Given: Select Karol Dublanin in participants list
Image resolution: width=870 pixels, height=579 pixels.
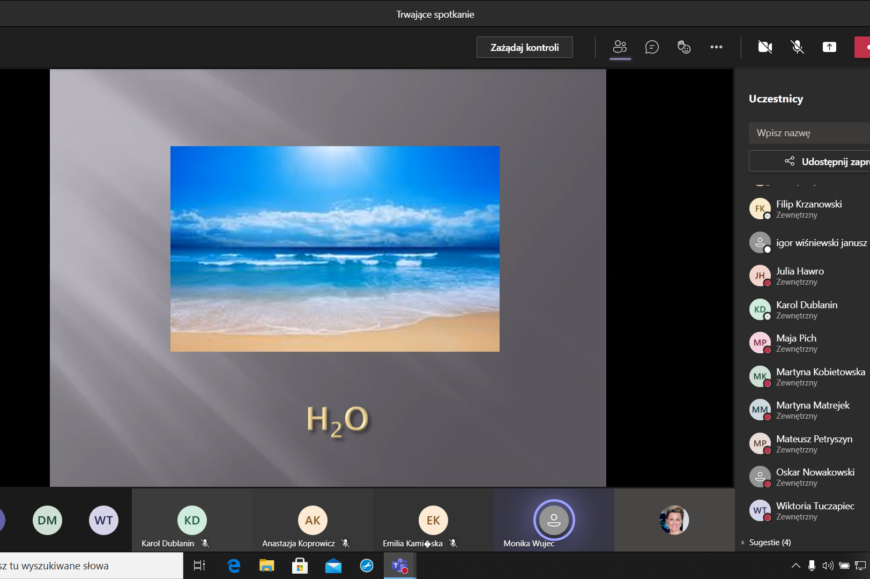Looking at the screenshot, I should point(809,309).
